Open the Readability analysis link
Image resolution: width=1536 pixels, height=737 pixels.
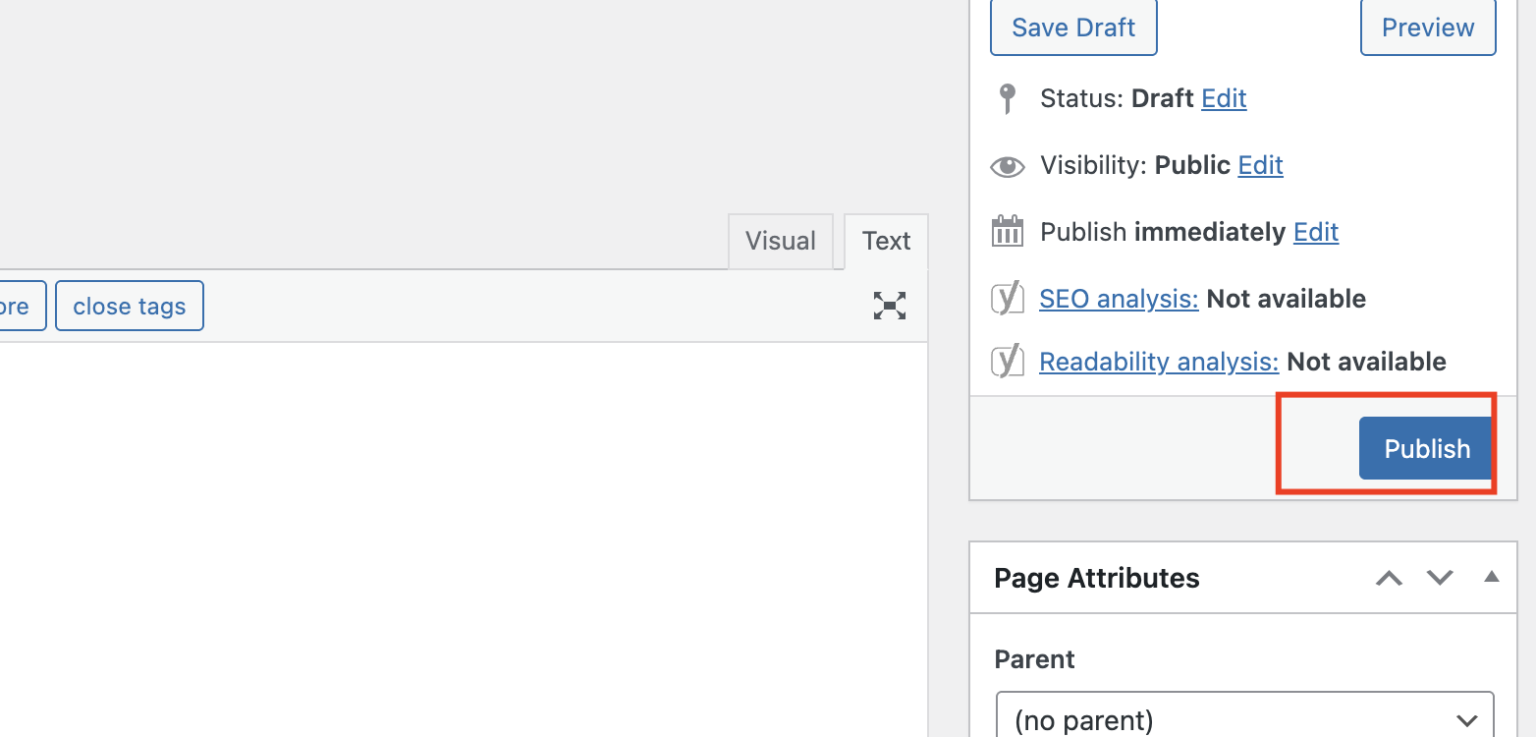pos(1159,361)
